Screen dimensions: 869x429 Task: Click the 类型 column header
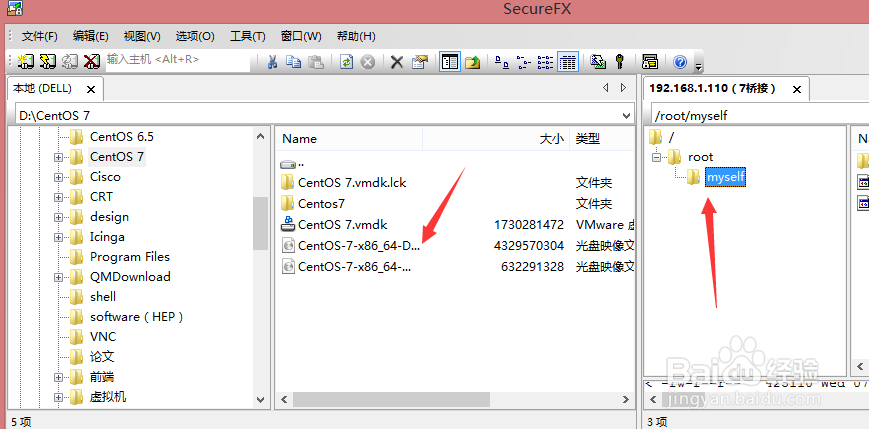click(x=602, y=139)
